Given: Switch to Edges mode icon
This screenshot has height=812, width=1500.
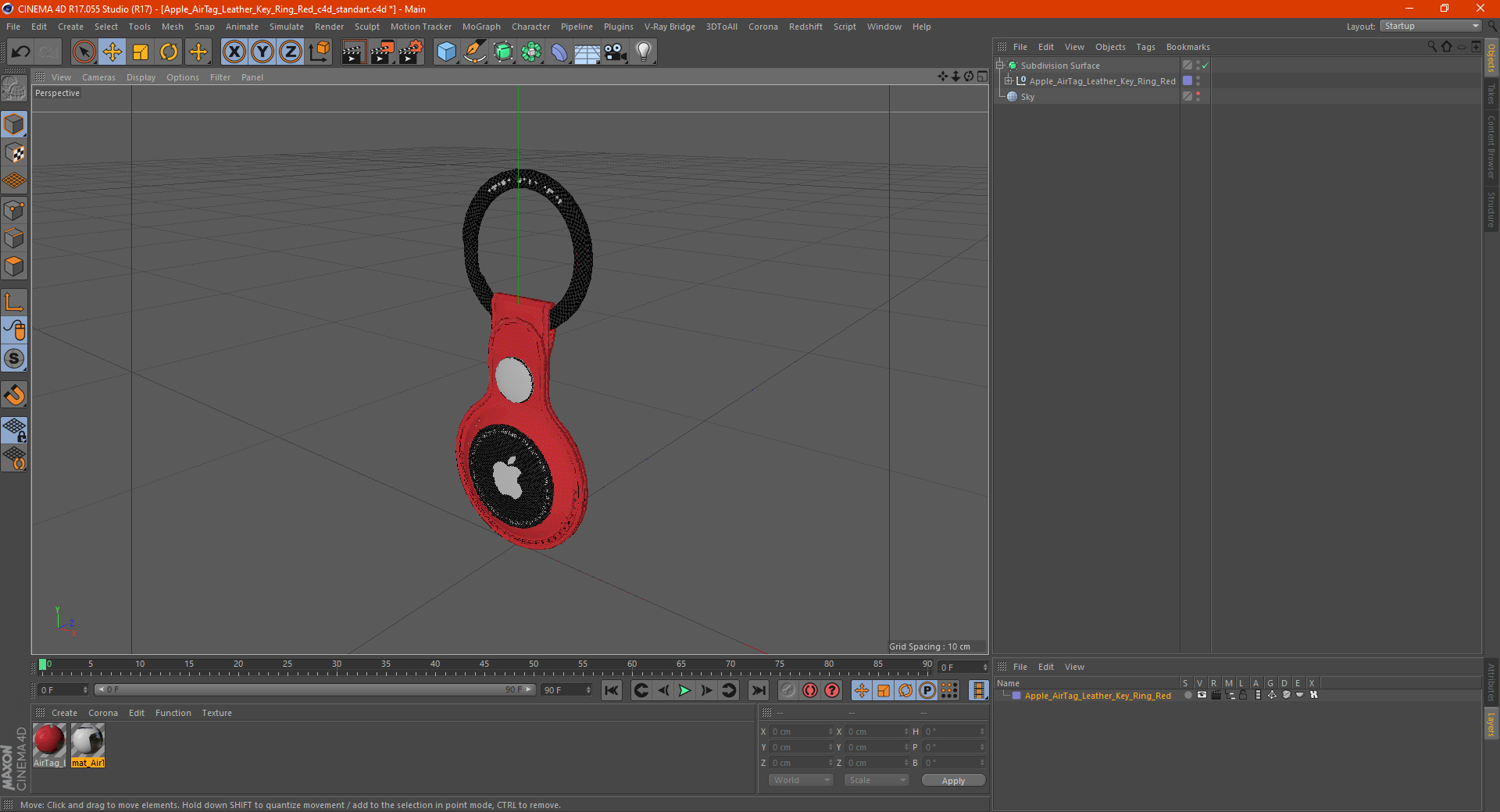Looking at the screenshot, I should (x=14, y=238).
